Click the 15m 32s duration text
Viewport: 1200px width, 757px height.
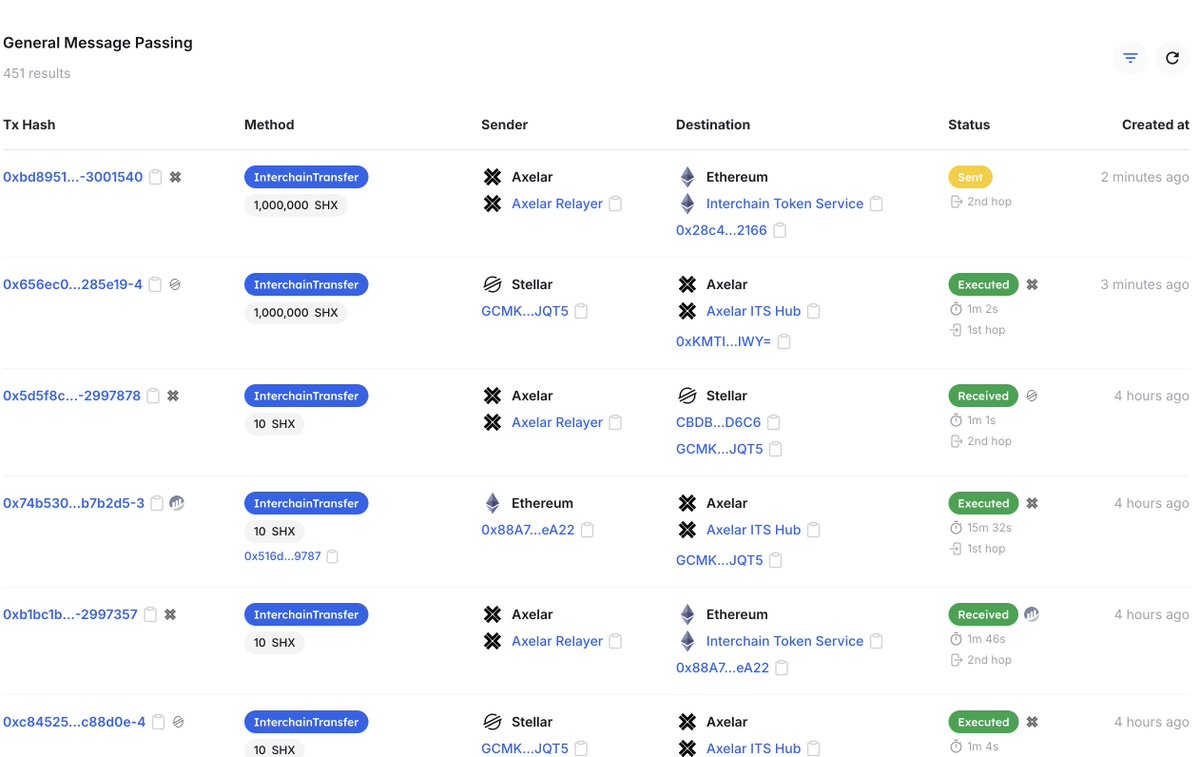[x=989, y=528]
